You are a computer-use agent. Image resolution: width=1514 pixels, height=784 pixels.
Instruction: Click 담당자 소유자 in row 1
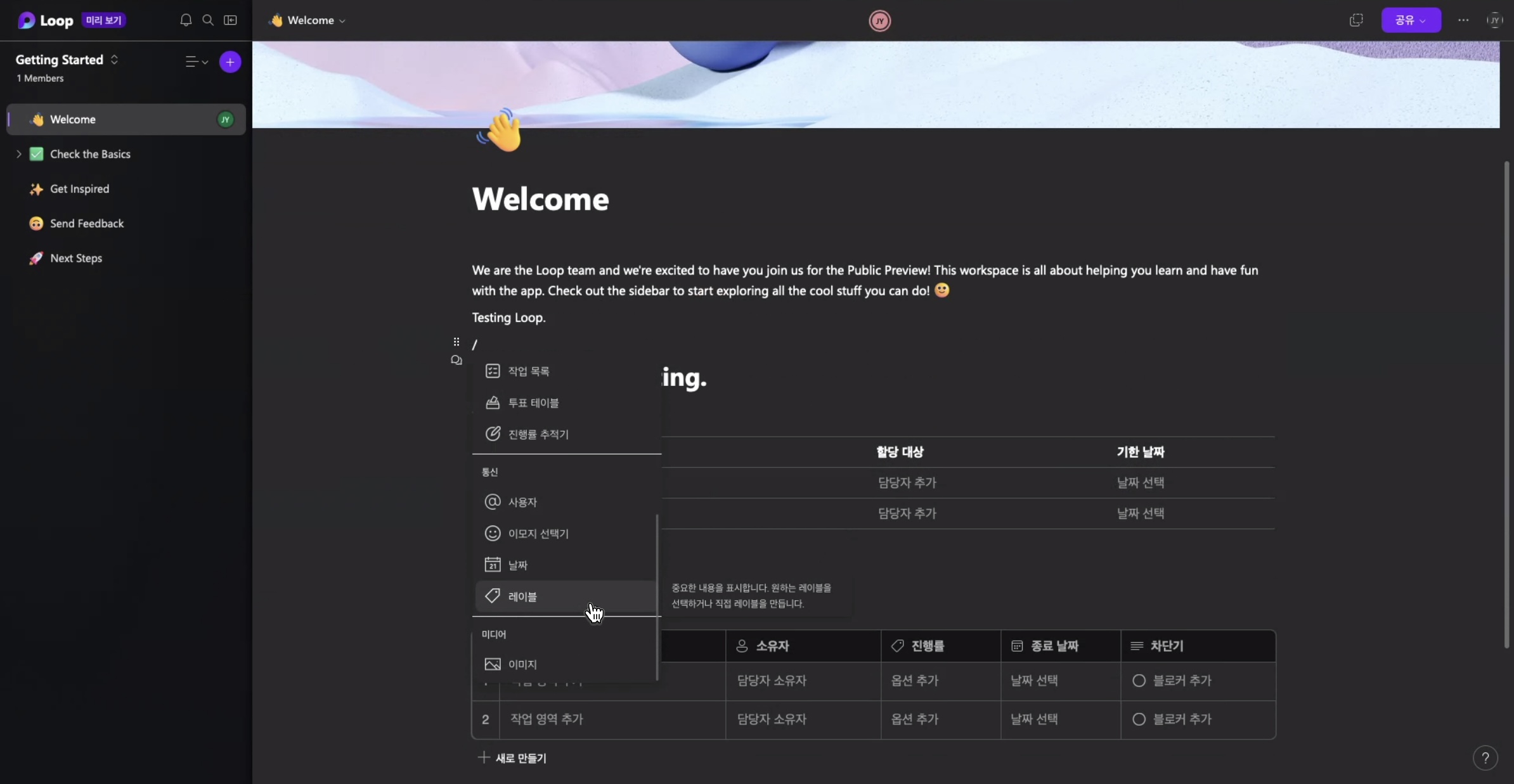tap(772, 681)
